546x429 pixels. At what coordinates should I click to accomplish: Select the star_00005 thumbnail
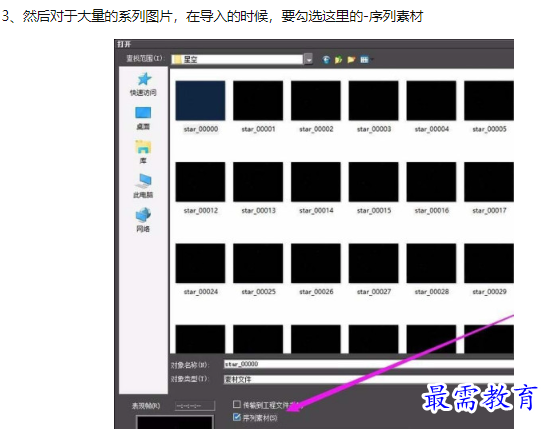[x=489, y=100]
